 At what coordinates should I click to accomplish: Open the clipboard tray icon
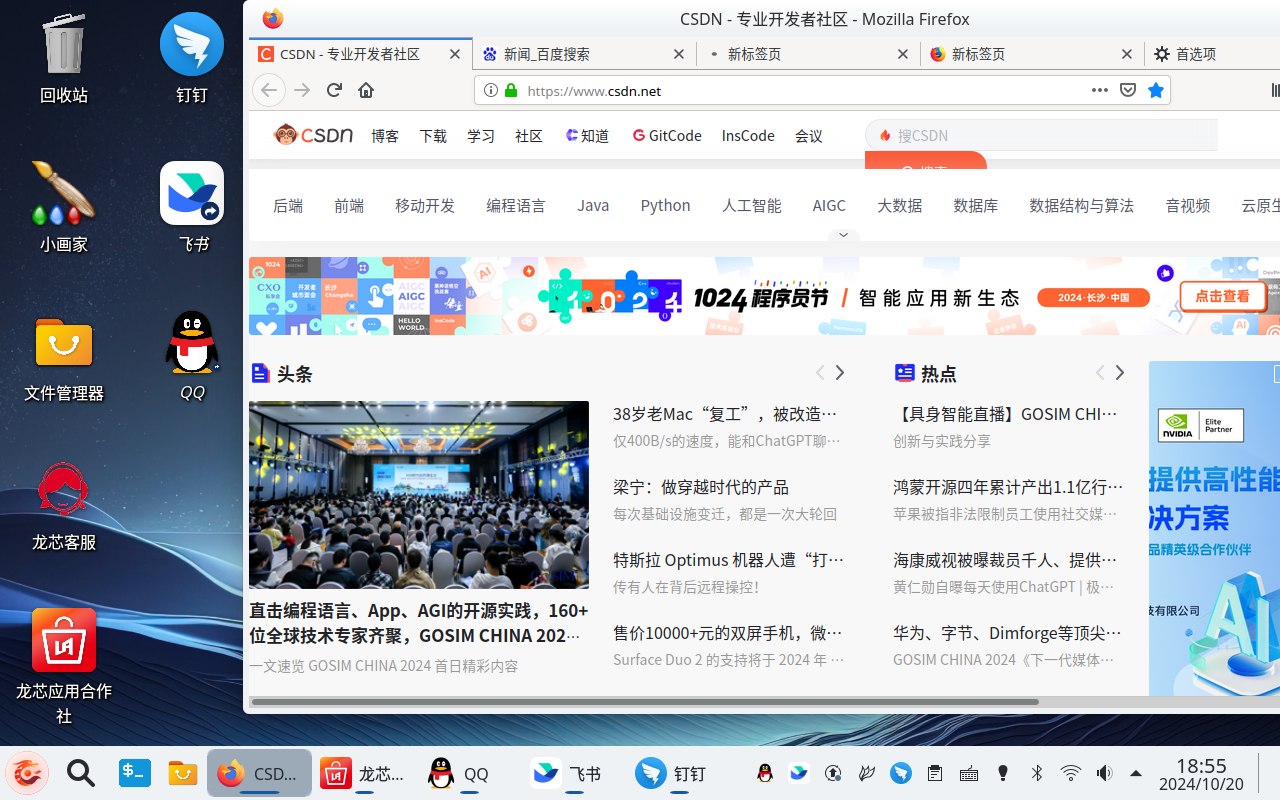click(934, 773)
